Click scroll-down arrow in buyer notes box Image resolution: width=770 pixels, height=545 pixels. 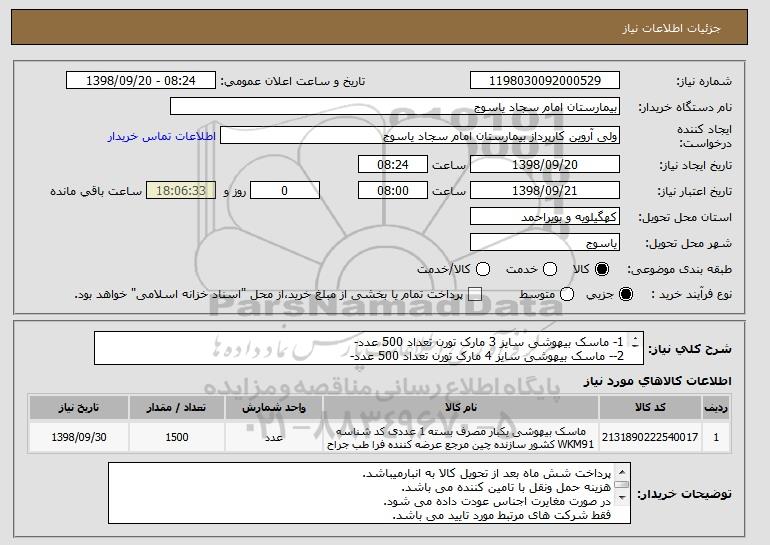(x=622, y=498)
